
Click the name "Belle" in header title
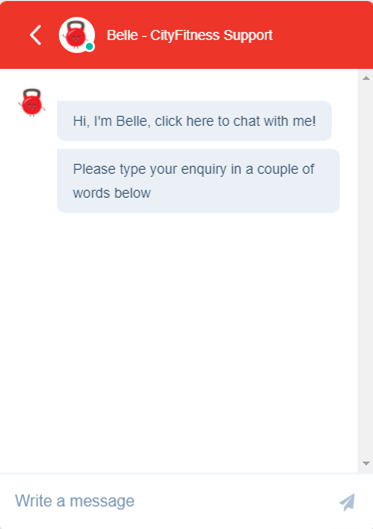tap(122, 35)
